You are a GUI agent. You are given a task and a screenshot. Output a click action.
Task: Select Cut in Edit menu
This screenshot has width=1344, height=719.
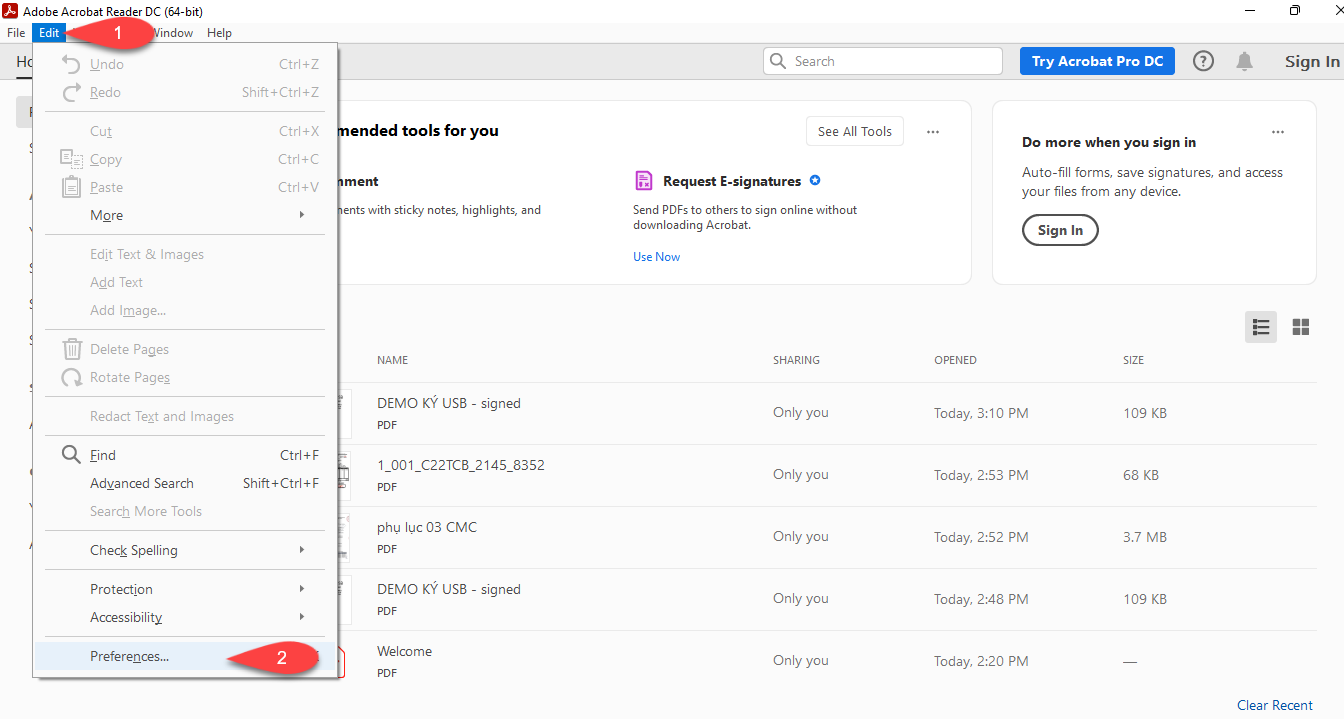(x=186, y=131)
